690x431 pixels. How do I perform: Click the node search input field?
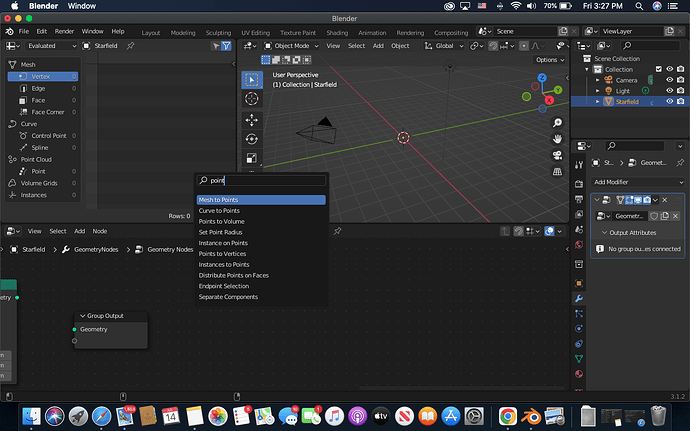coord(261,181)
